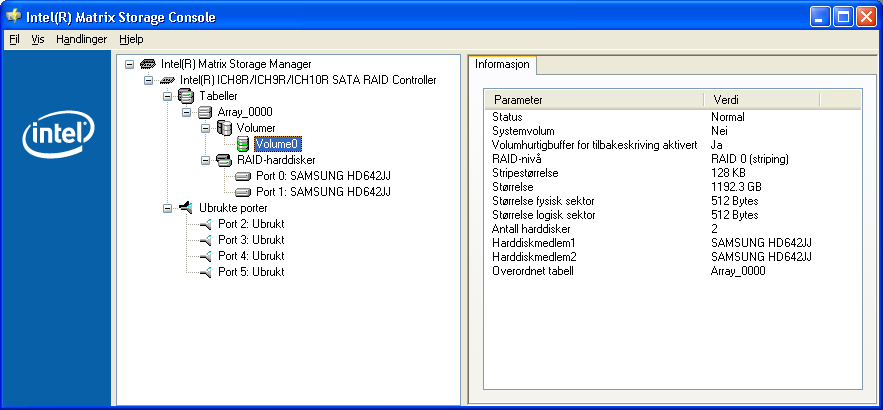Click the Tabeller database icon
This screenshot has width=883, height=410.
point(186,96)
